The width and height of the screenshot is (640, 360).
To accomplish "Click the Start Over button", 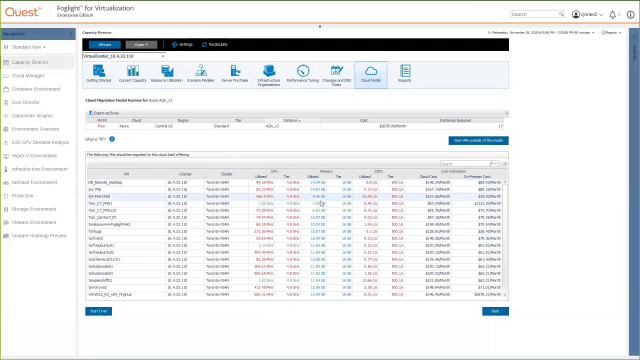I will (98, 311).
